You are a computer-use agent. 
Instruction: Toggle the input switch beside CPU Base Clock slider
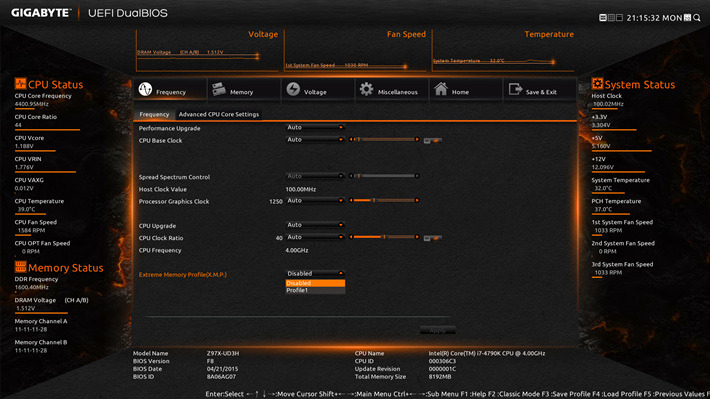point(432,141)
